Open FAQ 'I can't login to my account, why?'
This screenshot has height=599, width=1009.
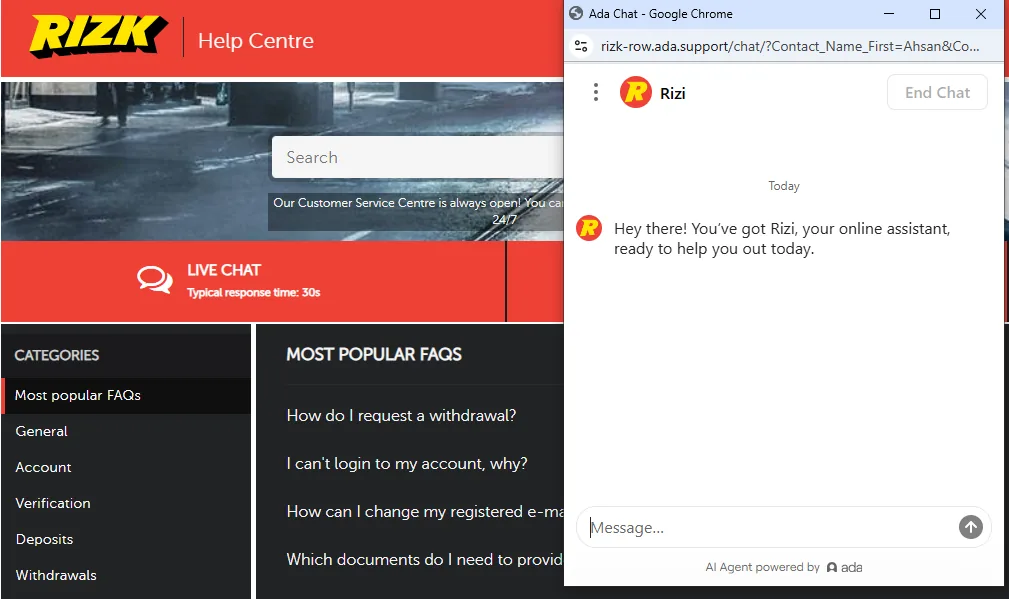407,463
